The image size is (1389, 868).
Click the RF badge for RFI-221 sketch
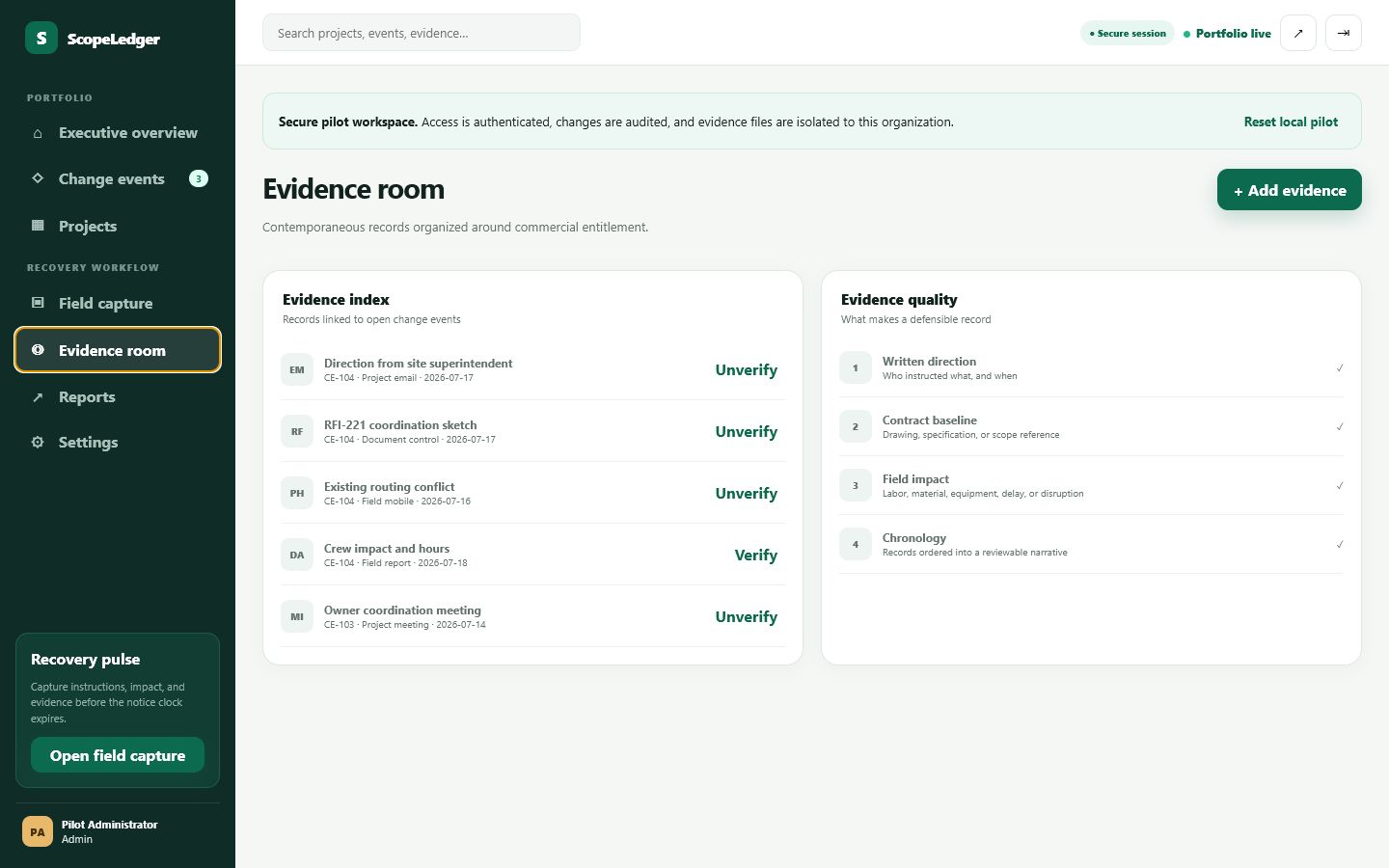tap(297, 431)
